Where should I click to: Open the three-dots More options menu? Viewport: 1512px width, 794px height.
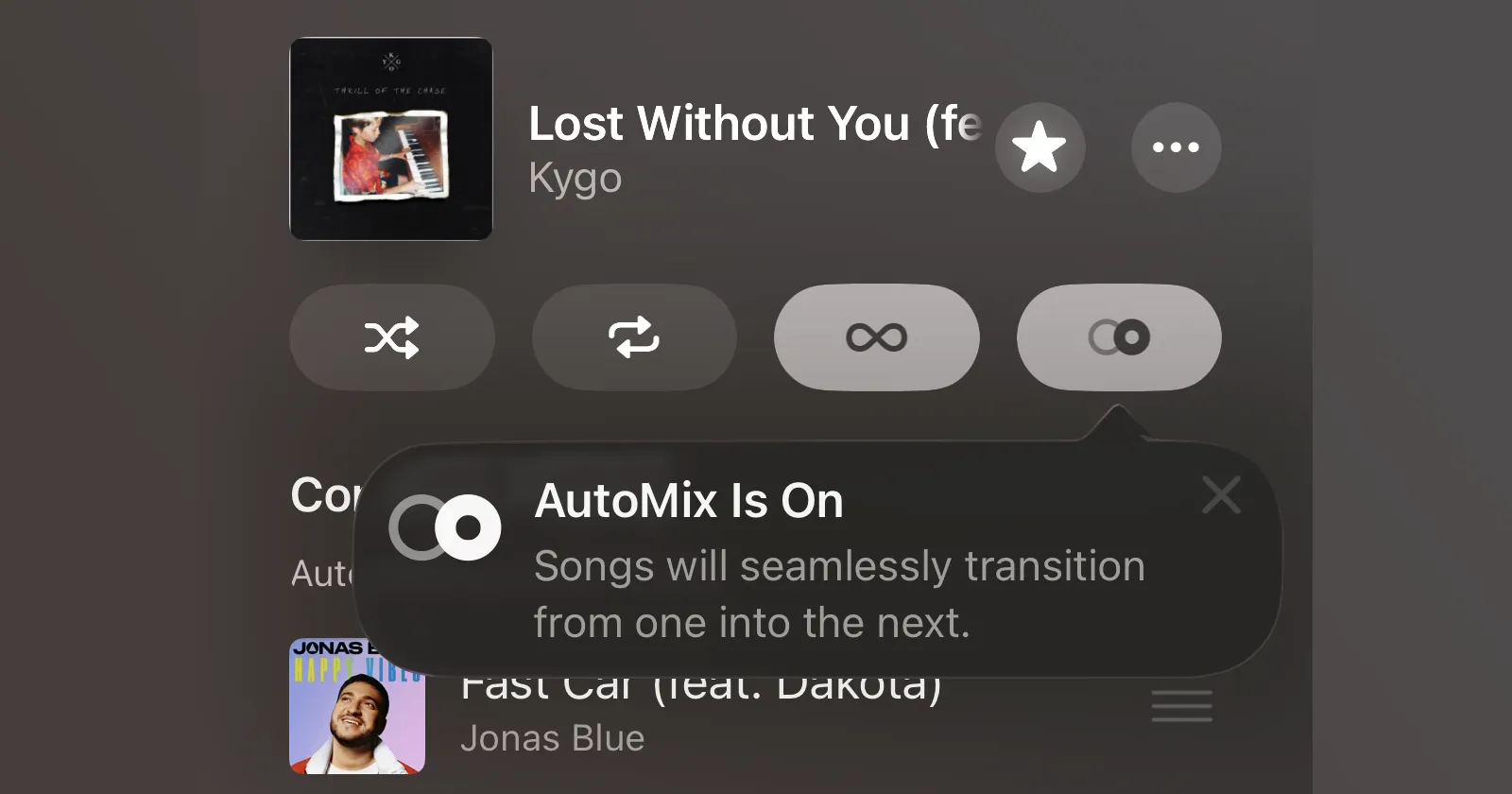tap(1177, 147)
